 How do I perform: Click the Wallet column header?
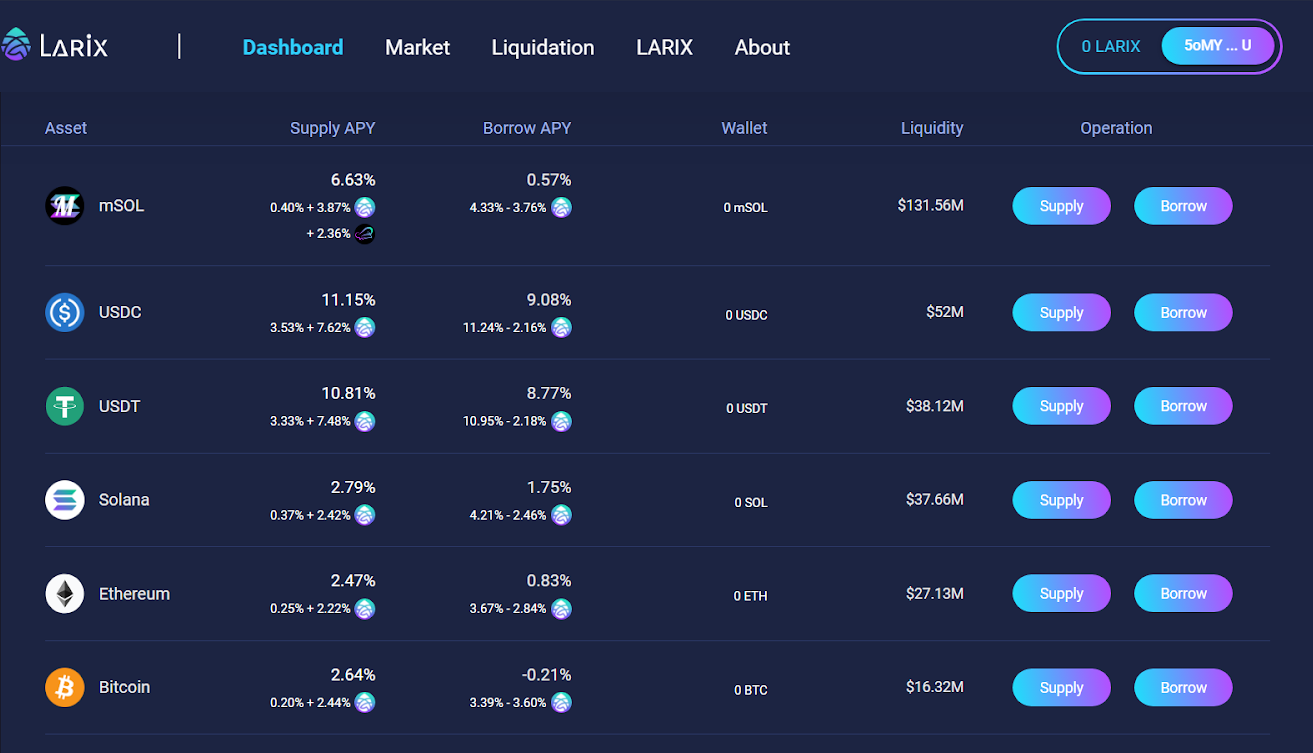pos(744,128)
